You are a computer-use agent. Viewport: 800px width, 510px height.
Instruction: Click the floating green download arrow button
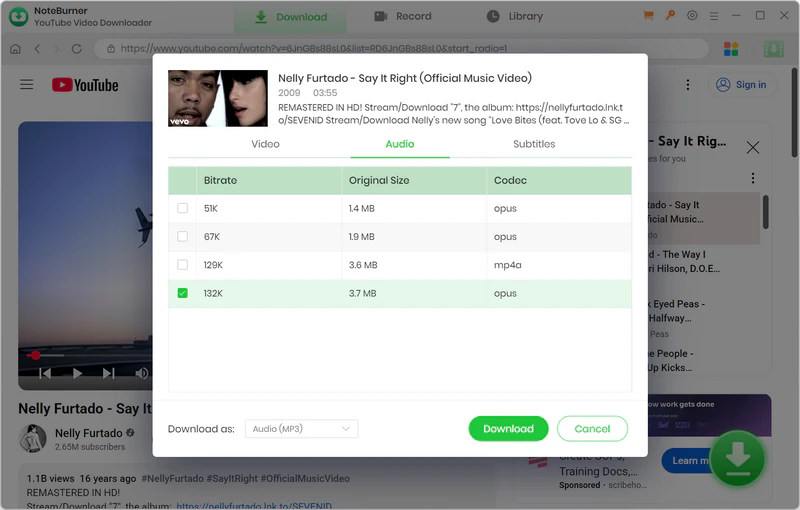pyautogui.click(x=737, y=458)
